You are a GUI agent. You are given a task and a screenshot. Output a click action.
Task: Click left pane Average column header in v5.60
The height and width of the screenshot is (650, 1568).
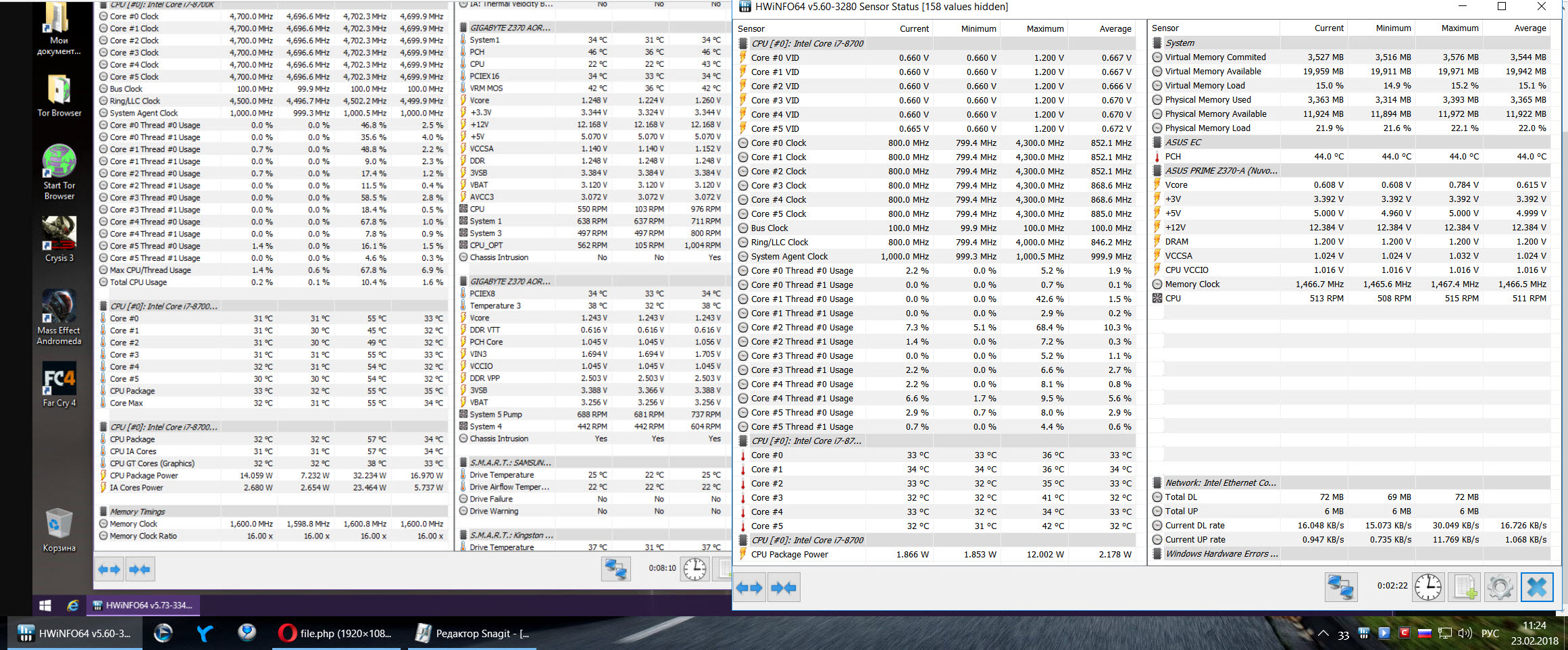[1101, 28]
